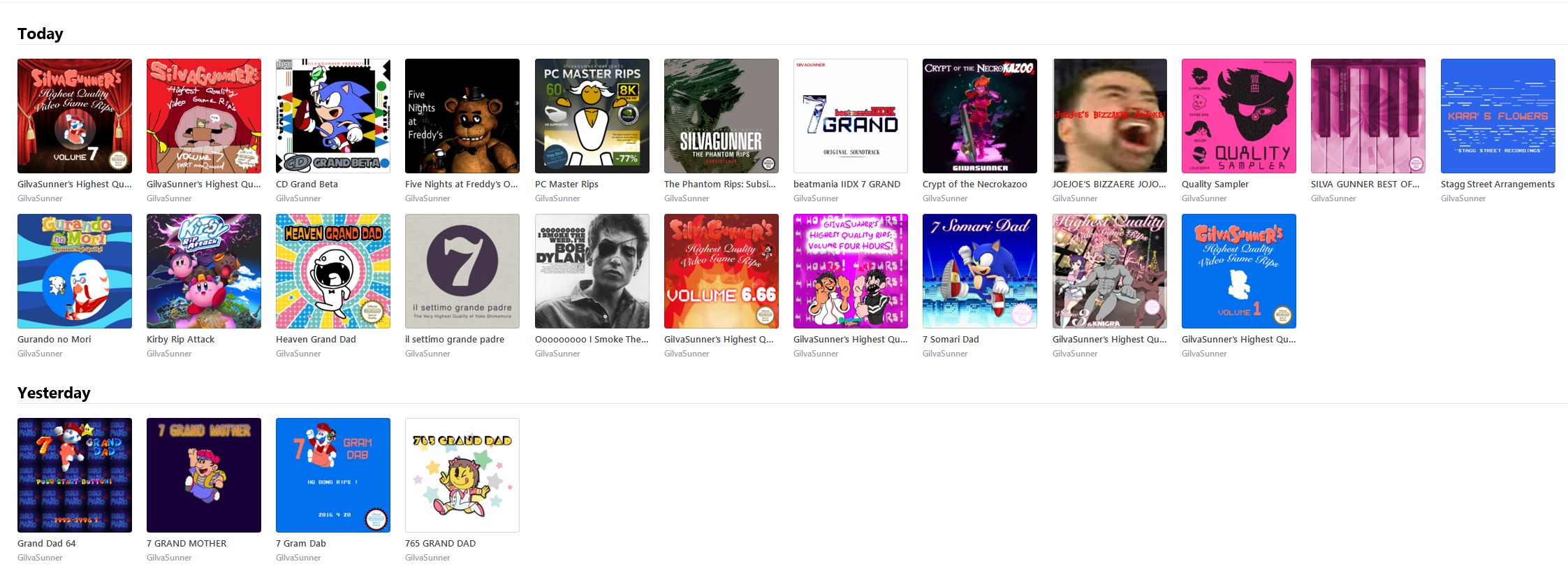Select the Volume Four Hours pink cover

pos(851,271)
